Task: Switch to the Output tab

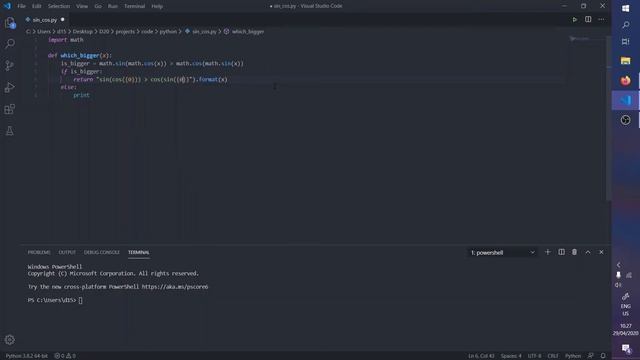Action: (67, 252)
